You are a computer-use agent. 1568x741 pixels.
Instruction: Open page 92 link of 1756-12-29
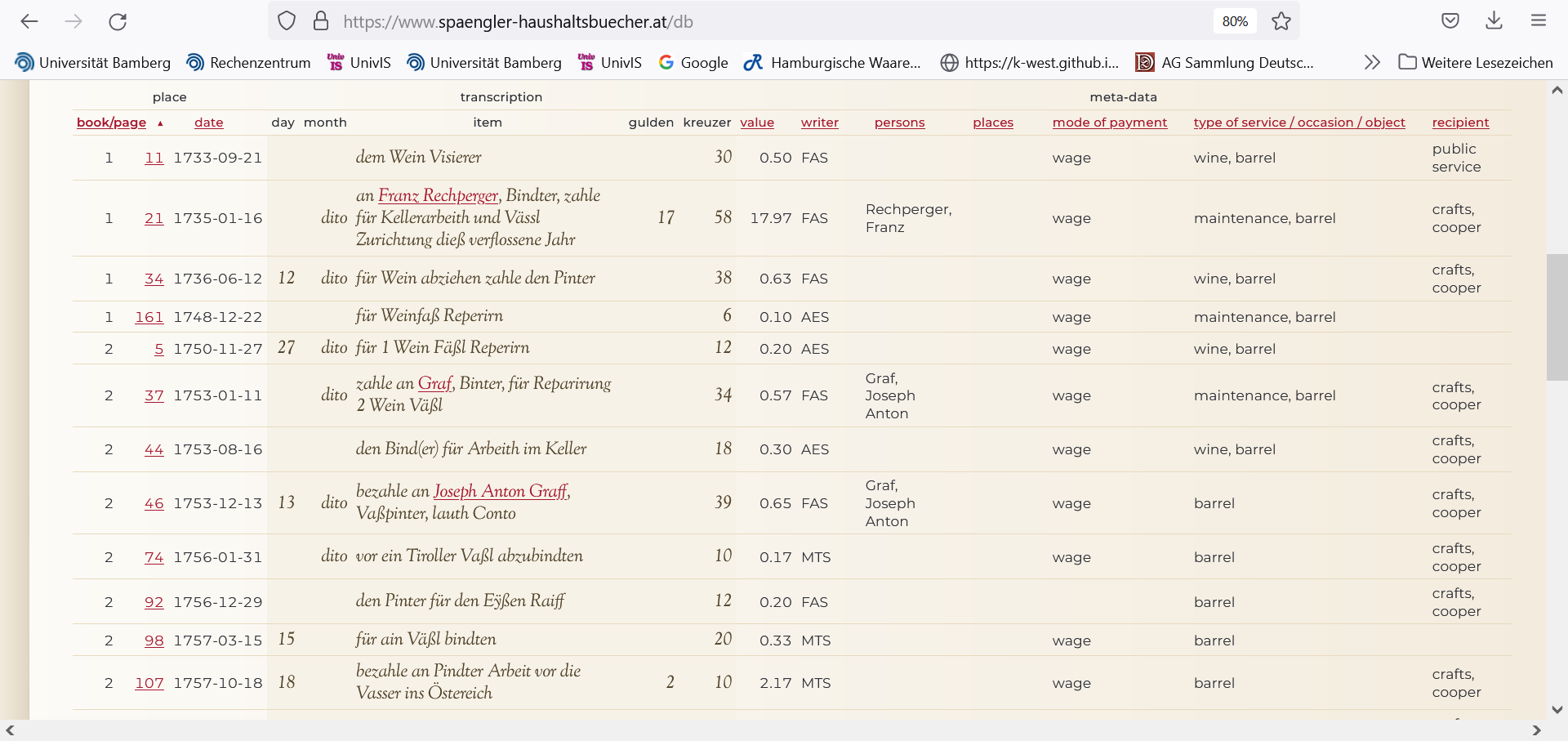(x=154, y=602)
